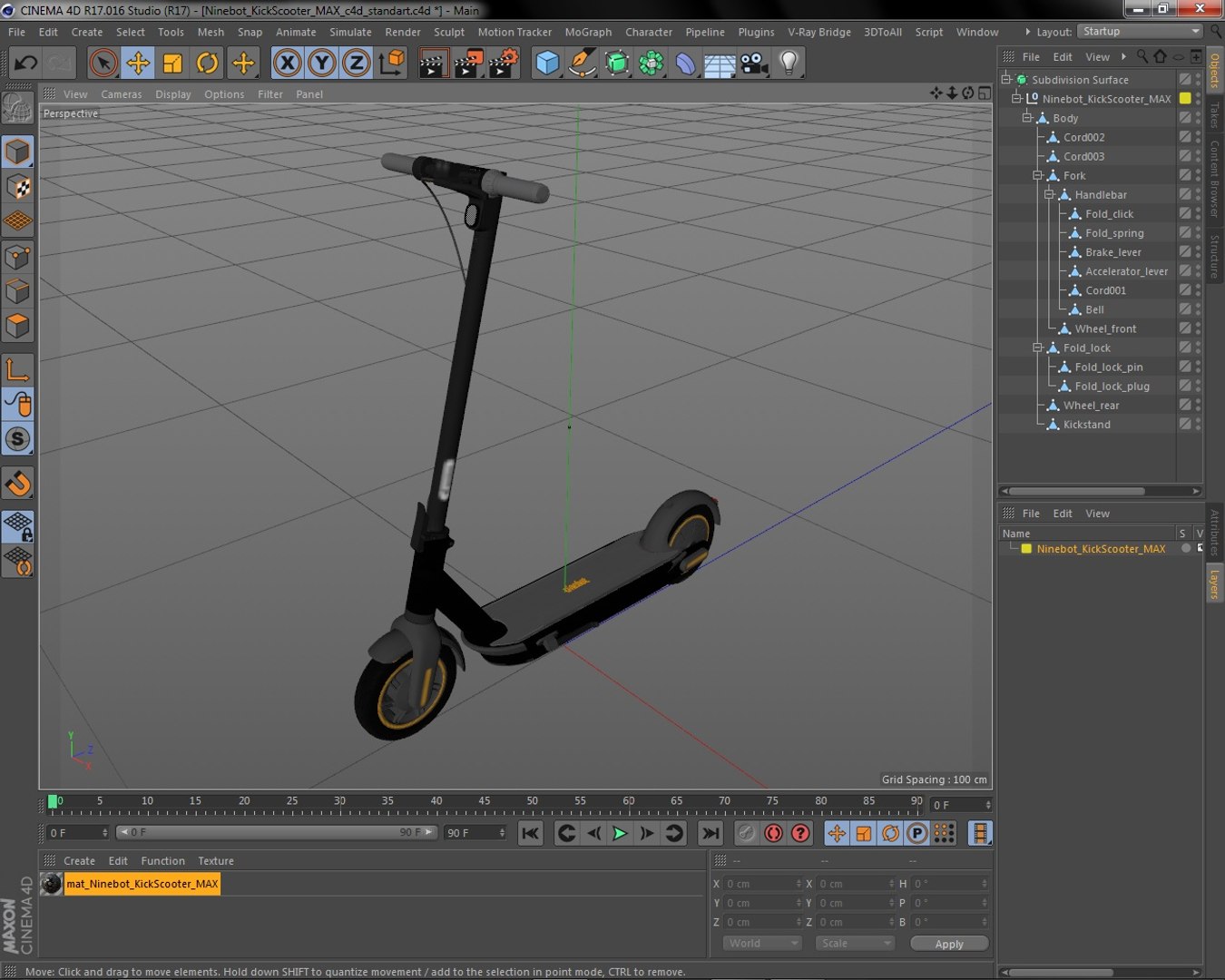Viewport: 1225px width, 980px height.
Task: Toggle Y axis lock
Action: (x=322, y=63)
